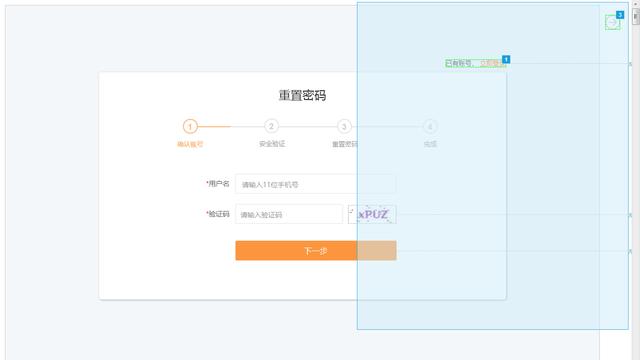Screen dimensions: 640x360
Task: Click the circular icon at top-right corner
Action: coord(612,22)
